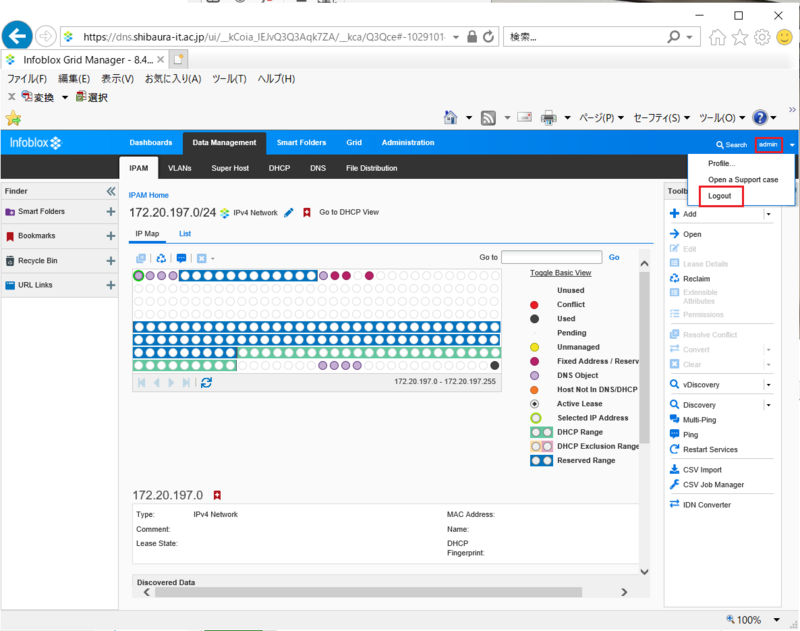Open the ファイル(F) browser menu
800x631 pixels.
27,79
